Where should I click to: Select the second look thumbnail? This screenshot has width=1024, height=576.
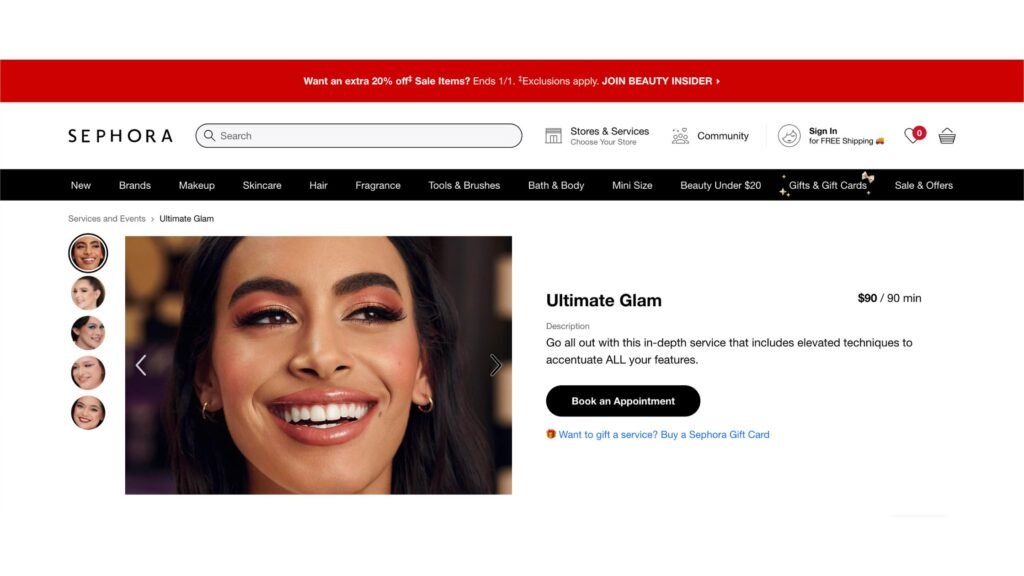point(88,293)
